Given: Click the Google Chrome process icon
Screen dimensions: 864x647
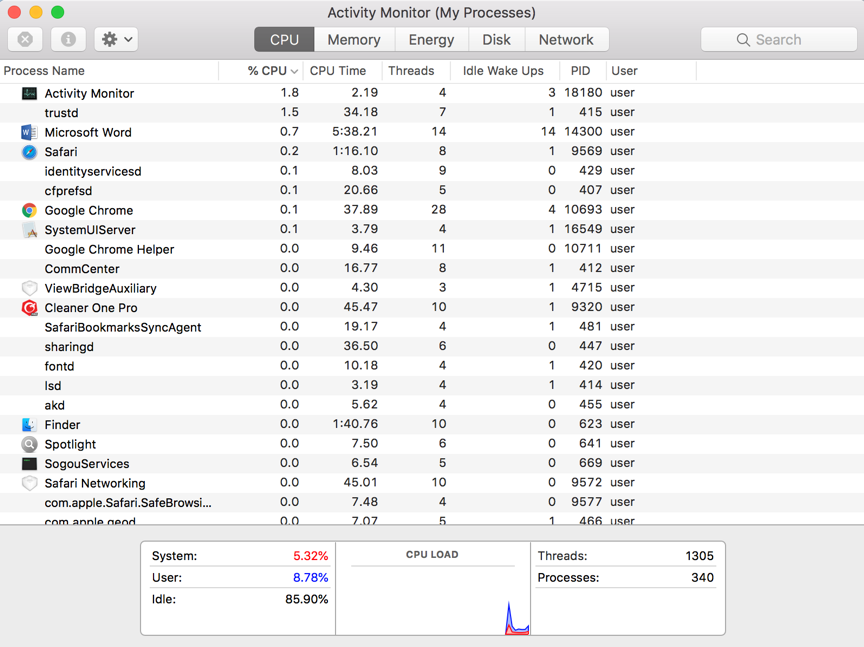Looking at the screenshot, I should pos(29,210).
